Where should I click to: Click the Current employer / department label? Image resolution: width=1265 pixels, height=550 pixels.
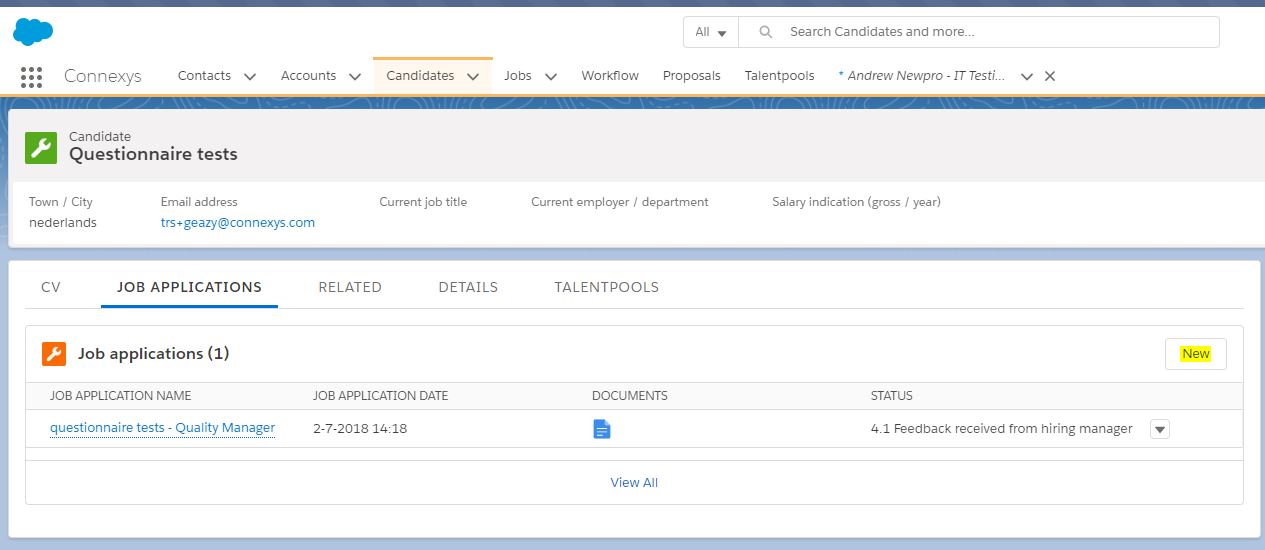620,202
